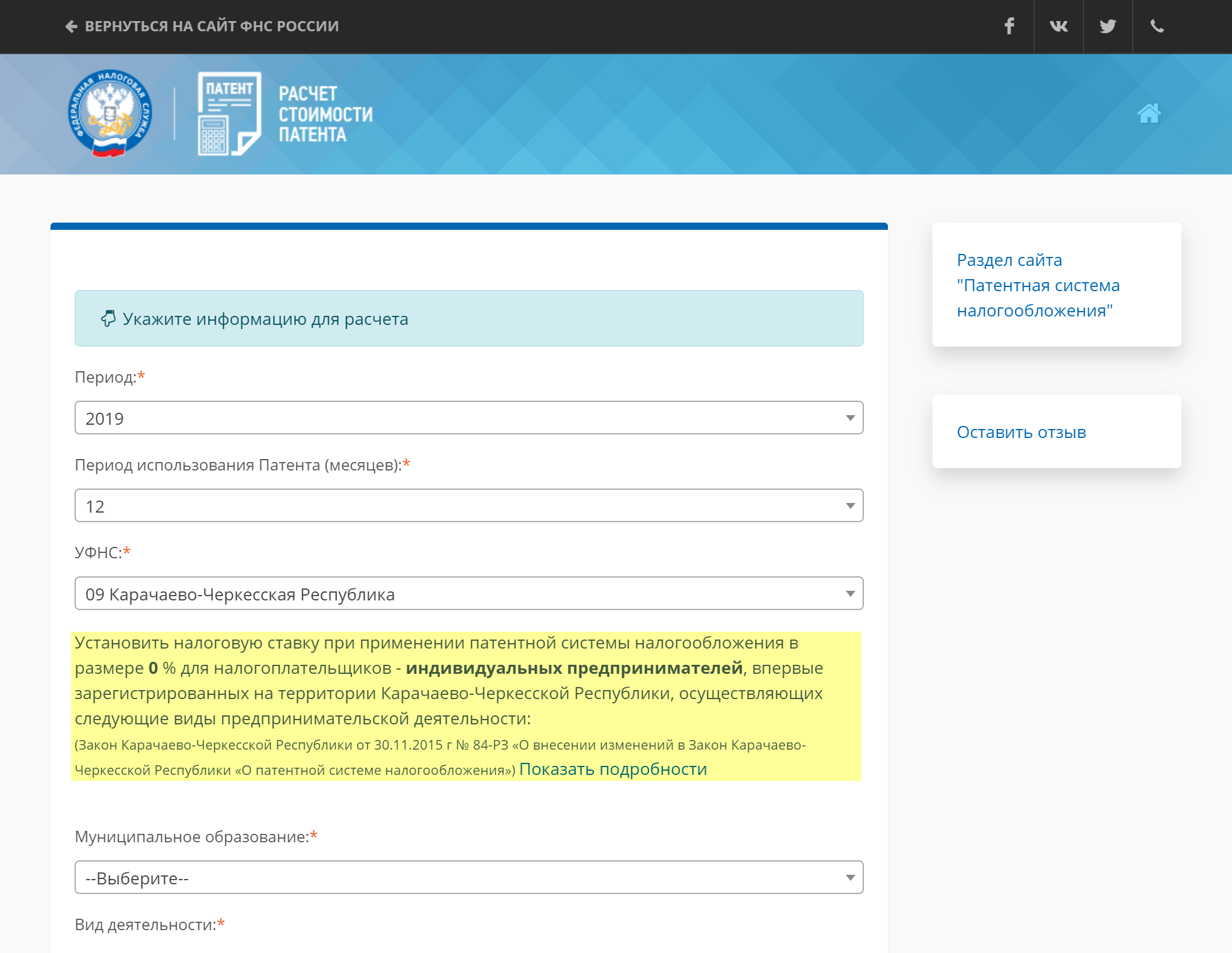Click the Расчет стоимости патента title
Image resolution: width=1232 pixels, height=953 pixels.
[325, 114]
